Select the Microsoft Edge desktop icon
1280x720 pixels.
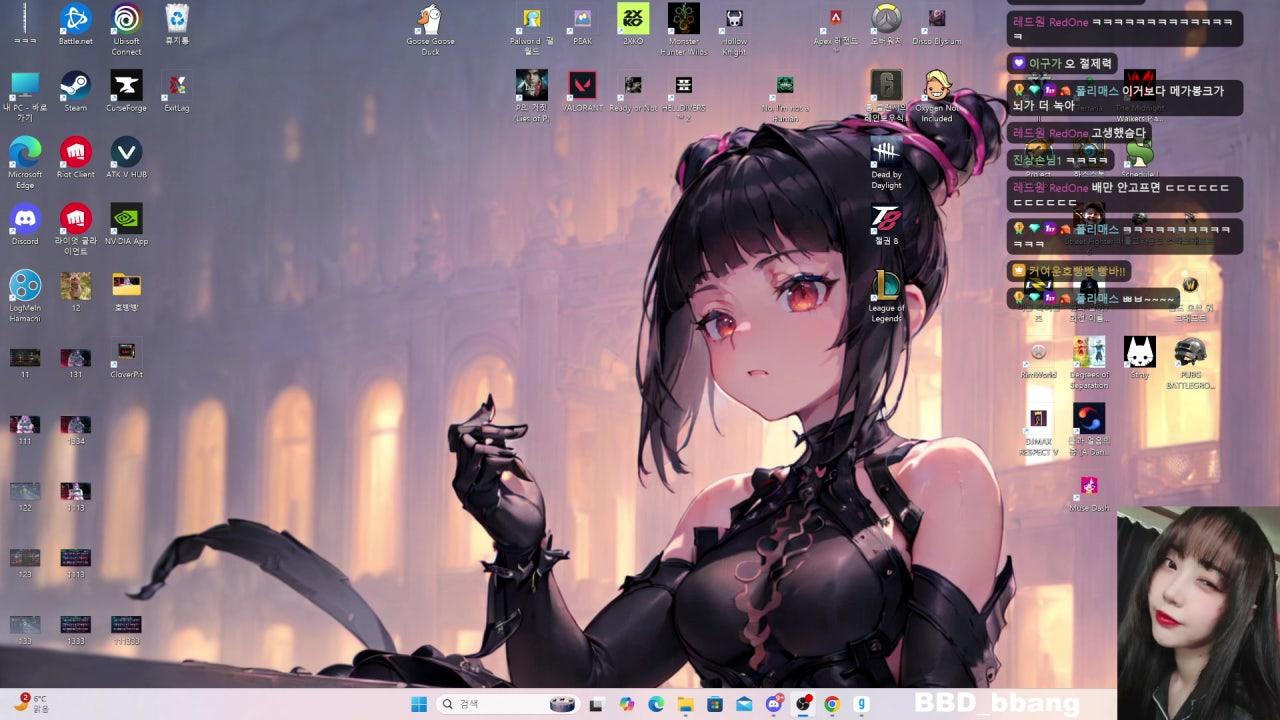point(25,162)
